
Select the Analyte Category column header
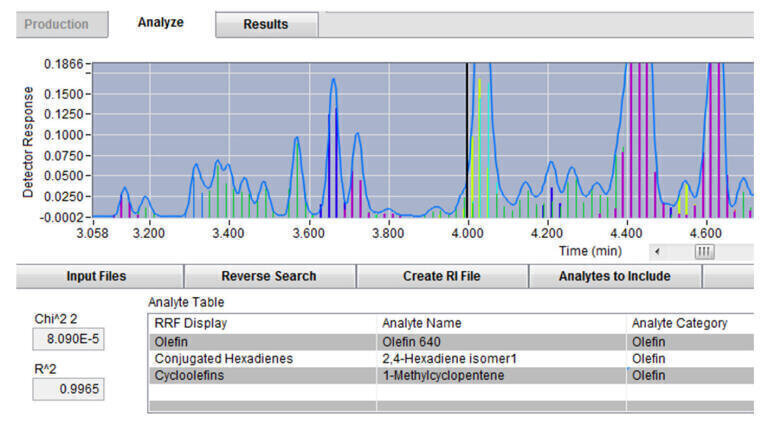coord(691,323)
